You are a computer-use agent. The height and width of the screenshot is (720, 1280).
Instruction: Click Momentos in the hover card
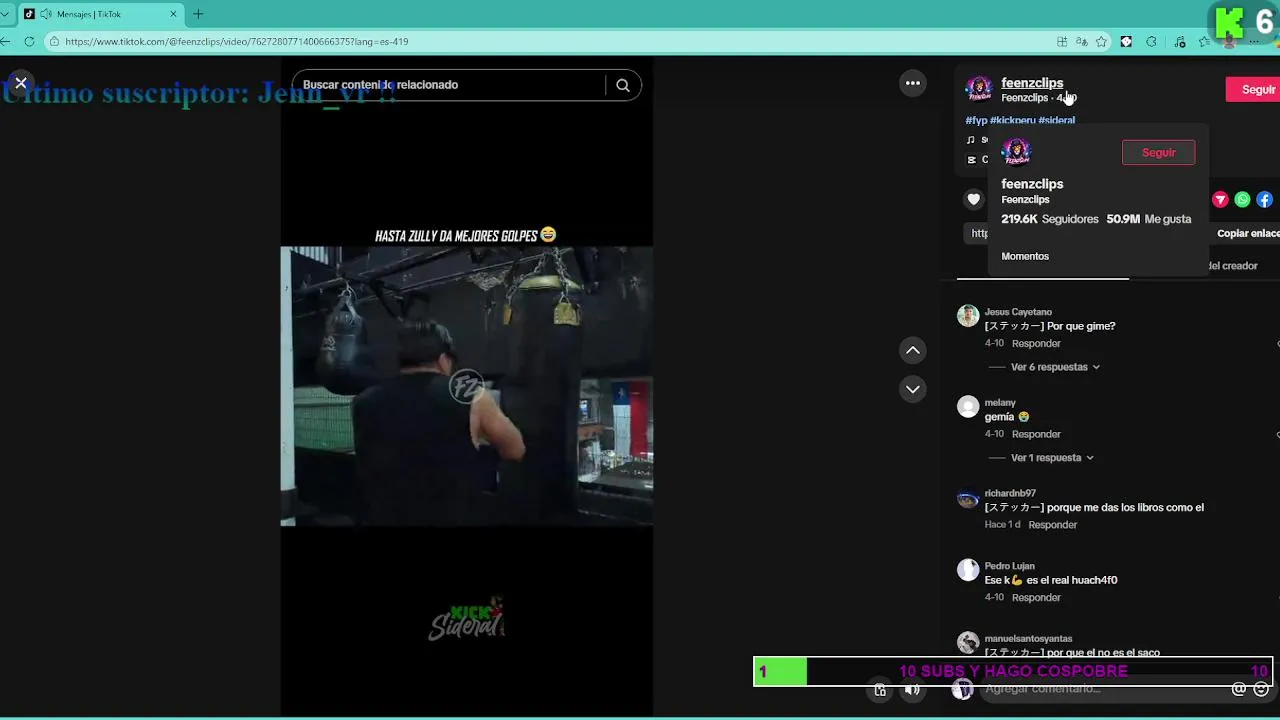(x=1025, y=256)
